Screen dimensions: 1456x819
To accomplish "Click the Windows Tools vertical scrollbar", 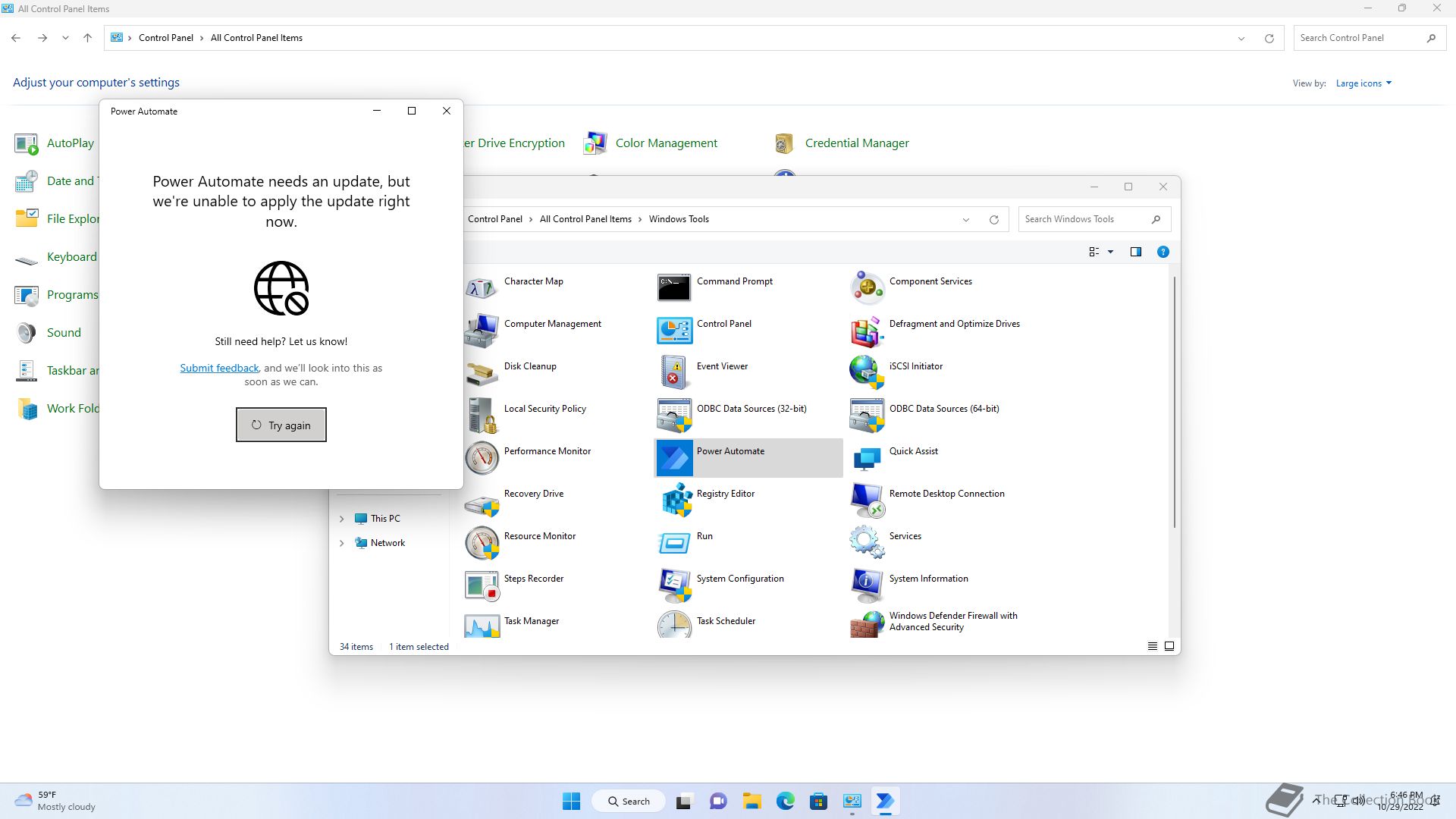I will (x=1174, y=402).
